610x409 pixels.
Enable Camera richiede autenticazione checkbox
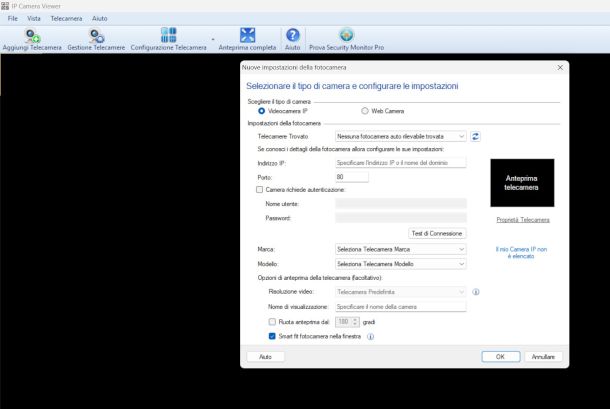click(x=259, y=189)
